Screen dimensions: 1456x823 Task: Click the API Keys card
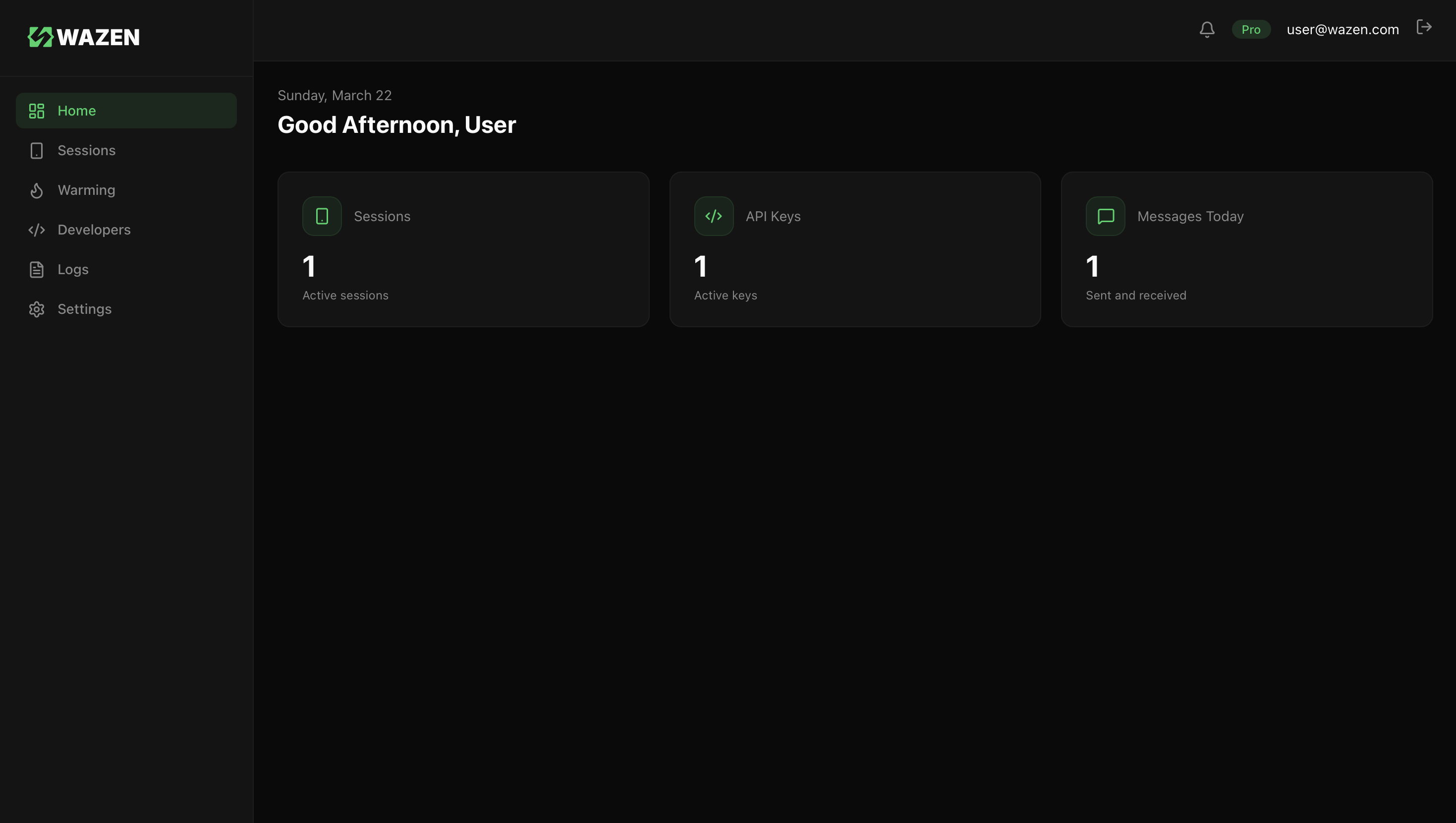(x=855, y=249)
